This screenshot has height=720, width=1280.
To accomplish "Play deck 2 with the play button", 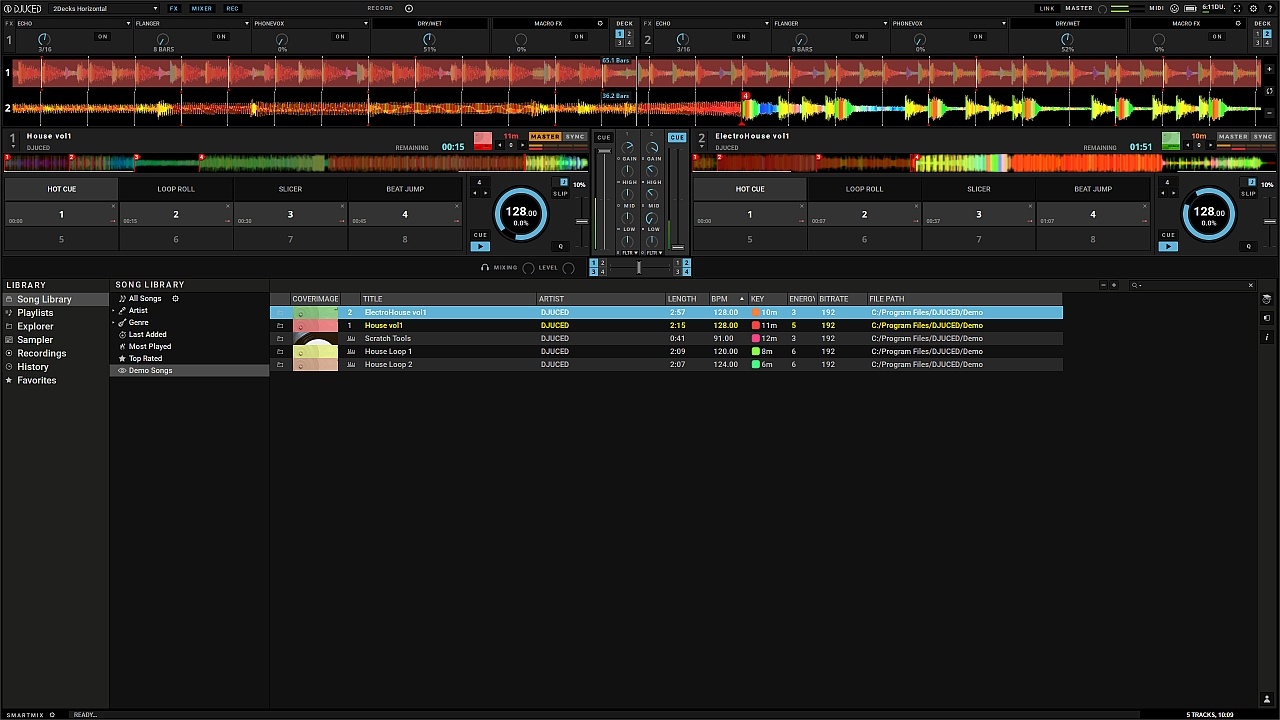I will click(x=1168, y=246).
